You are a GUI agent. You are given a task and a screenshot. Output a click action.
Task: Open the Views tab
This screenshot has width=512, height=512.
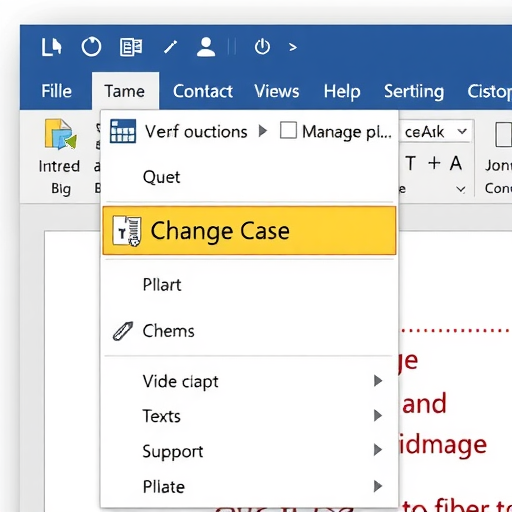point(277,91)
